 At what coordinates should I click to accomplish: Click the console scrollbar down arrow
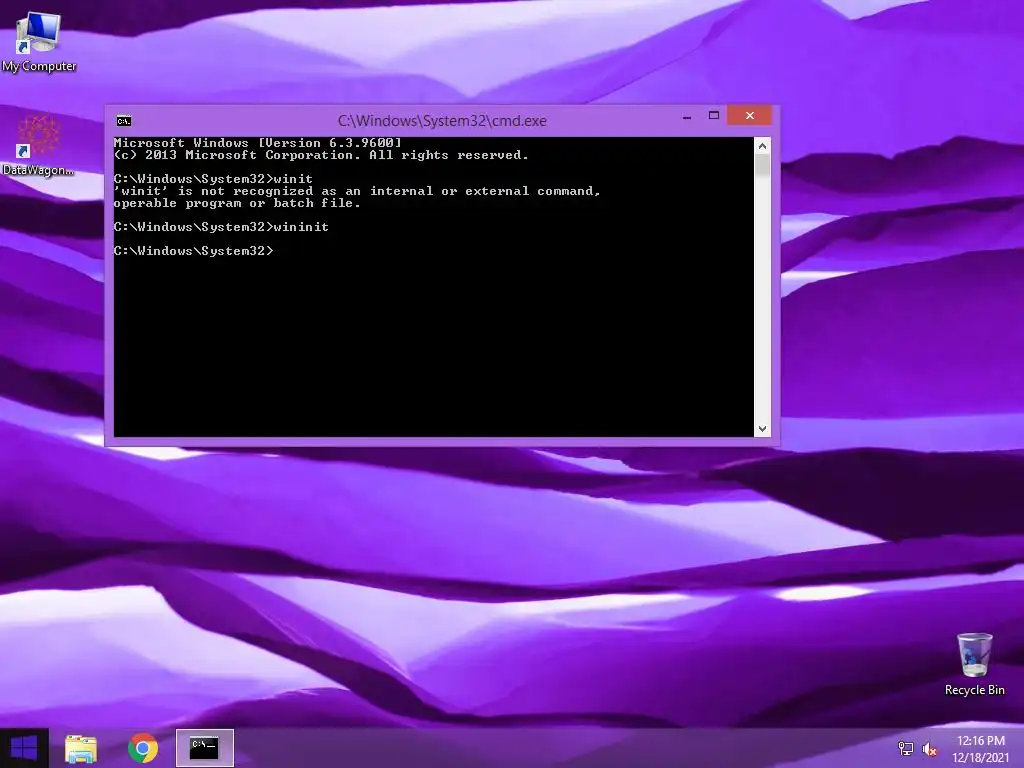pos(762,428)
